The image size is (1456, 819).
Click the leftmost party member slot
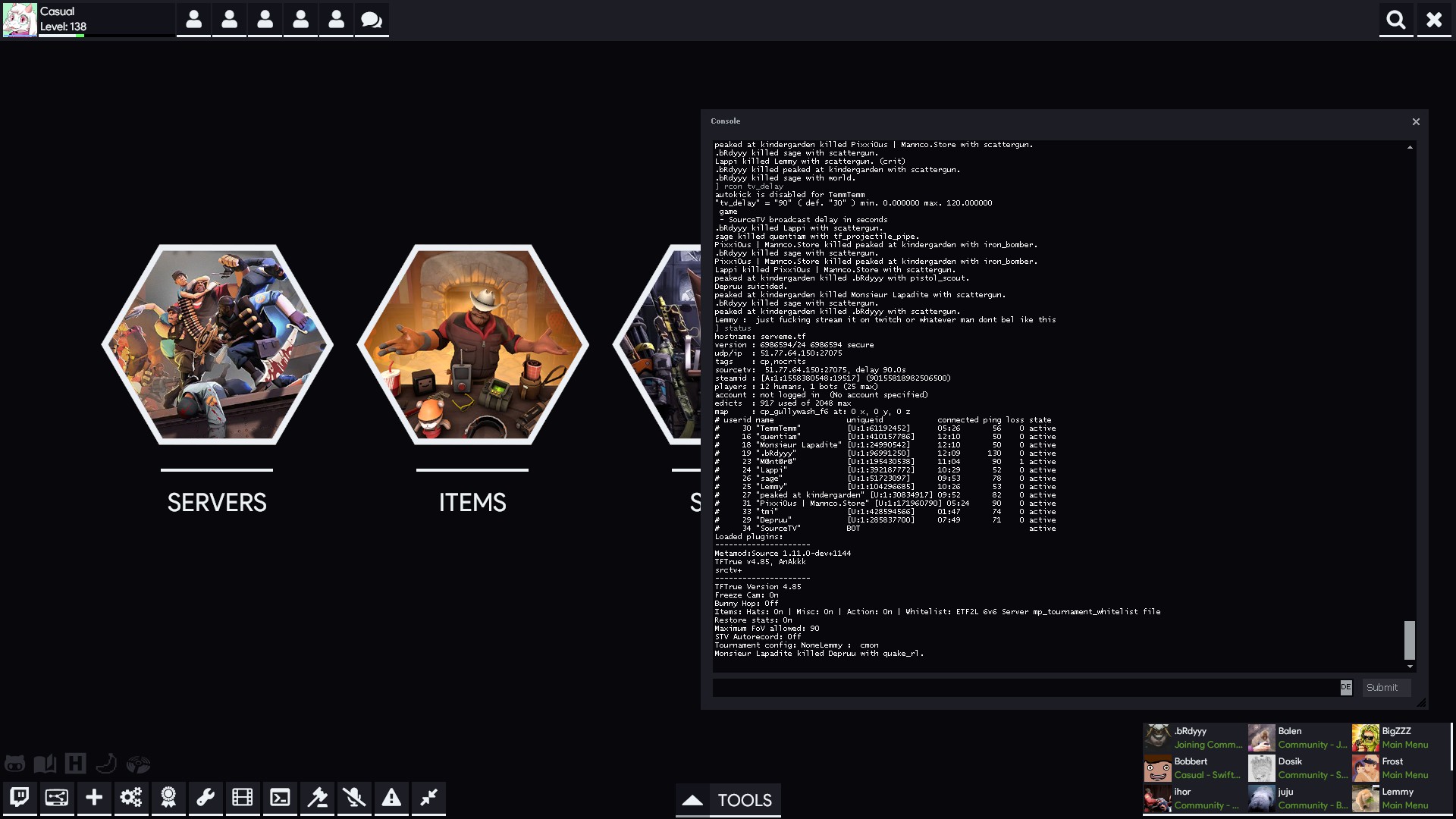(x=193, y=20)
